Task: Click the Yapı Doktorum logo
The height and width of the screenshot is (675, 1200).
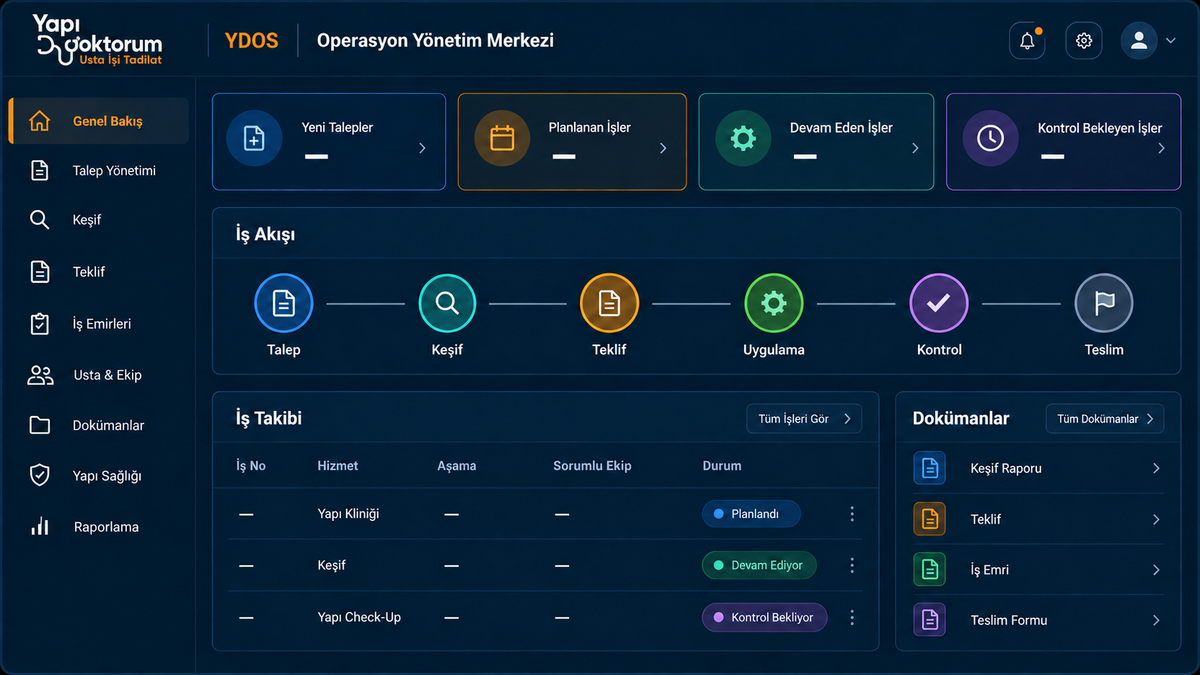Action: [98, 40]
